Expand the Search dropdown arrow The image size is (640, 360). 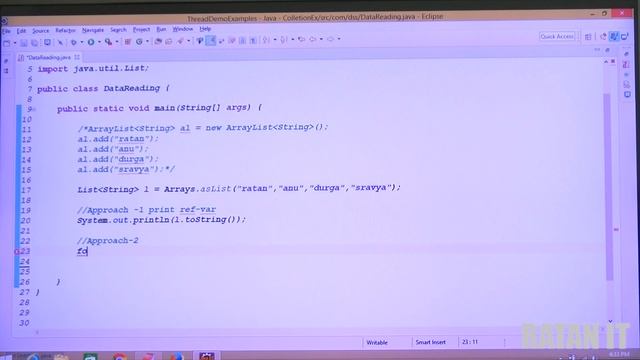pos(188,41)
